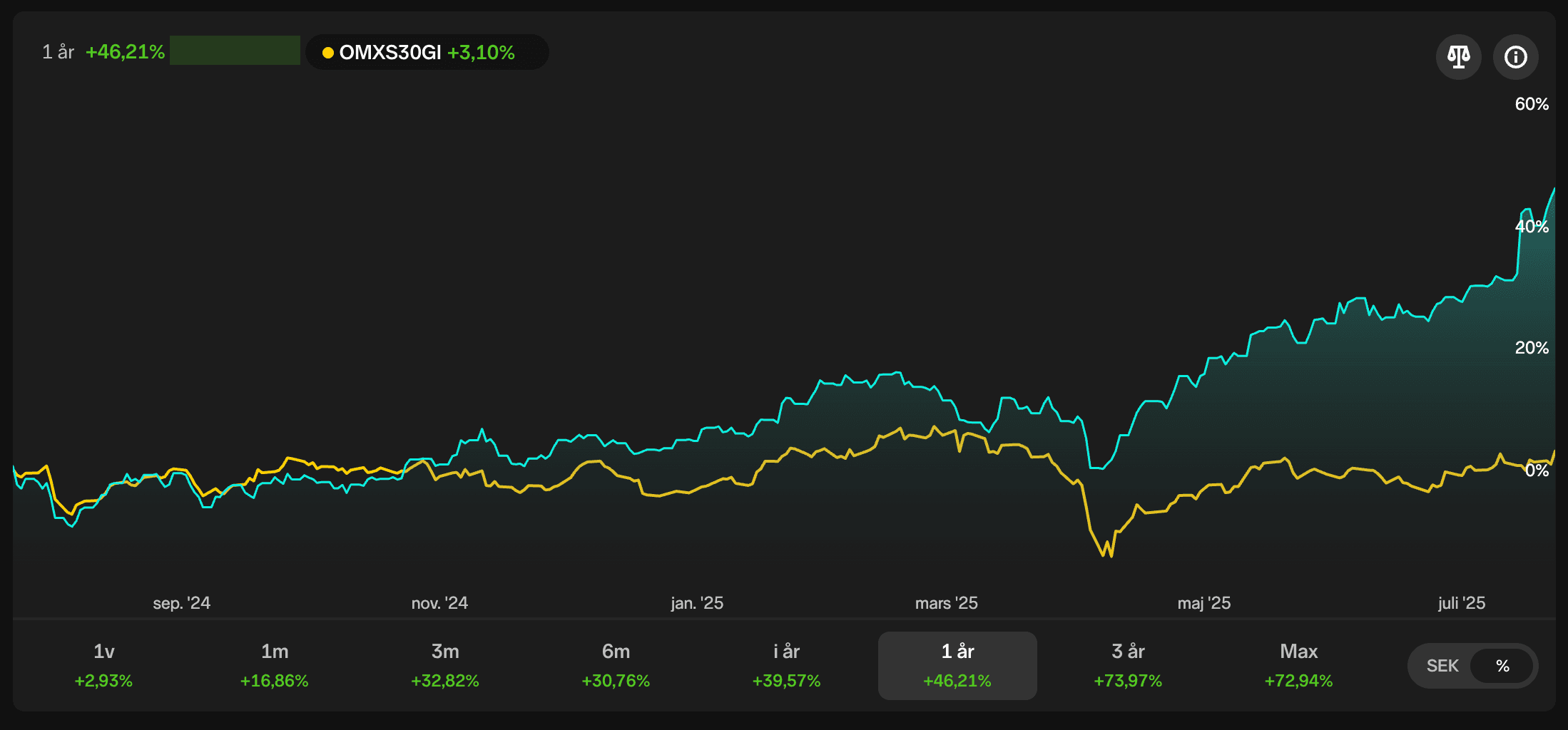Show the Max time range
The height and width of the screenshot is (730, 1568).
[x=1298, y=665]
